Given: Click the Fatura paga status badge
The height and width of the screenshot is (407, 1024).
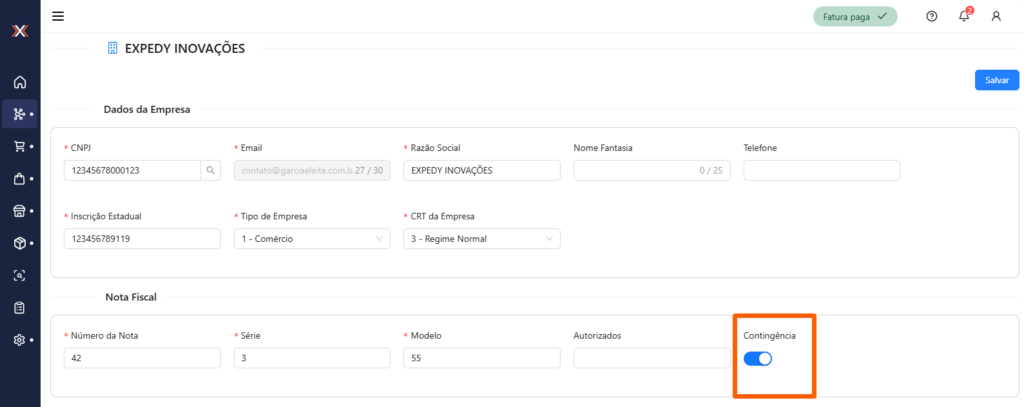Looking at the screenshot, I should click(854, 16).
